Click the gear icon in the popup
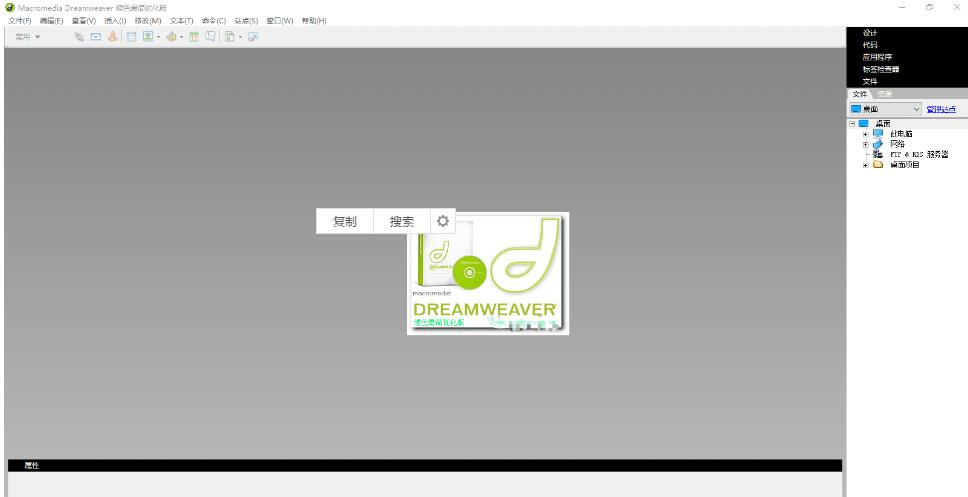968x497 pixels. coord(443,221)
